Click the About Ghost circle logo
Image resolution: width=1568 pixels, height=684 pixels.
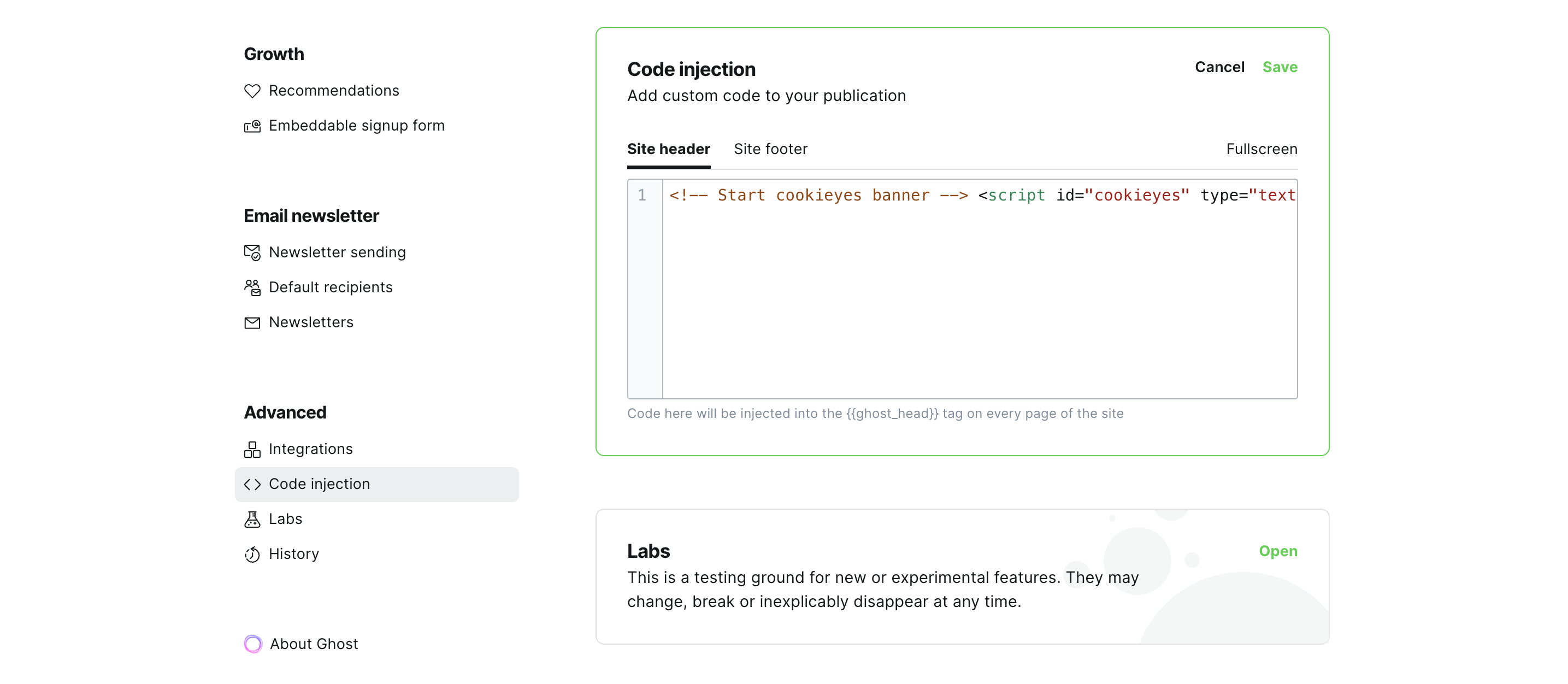[253, 644]
